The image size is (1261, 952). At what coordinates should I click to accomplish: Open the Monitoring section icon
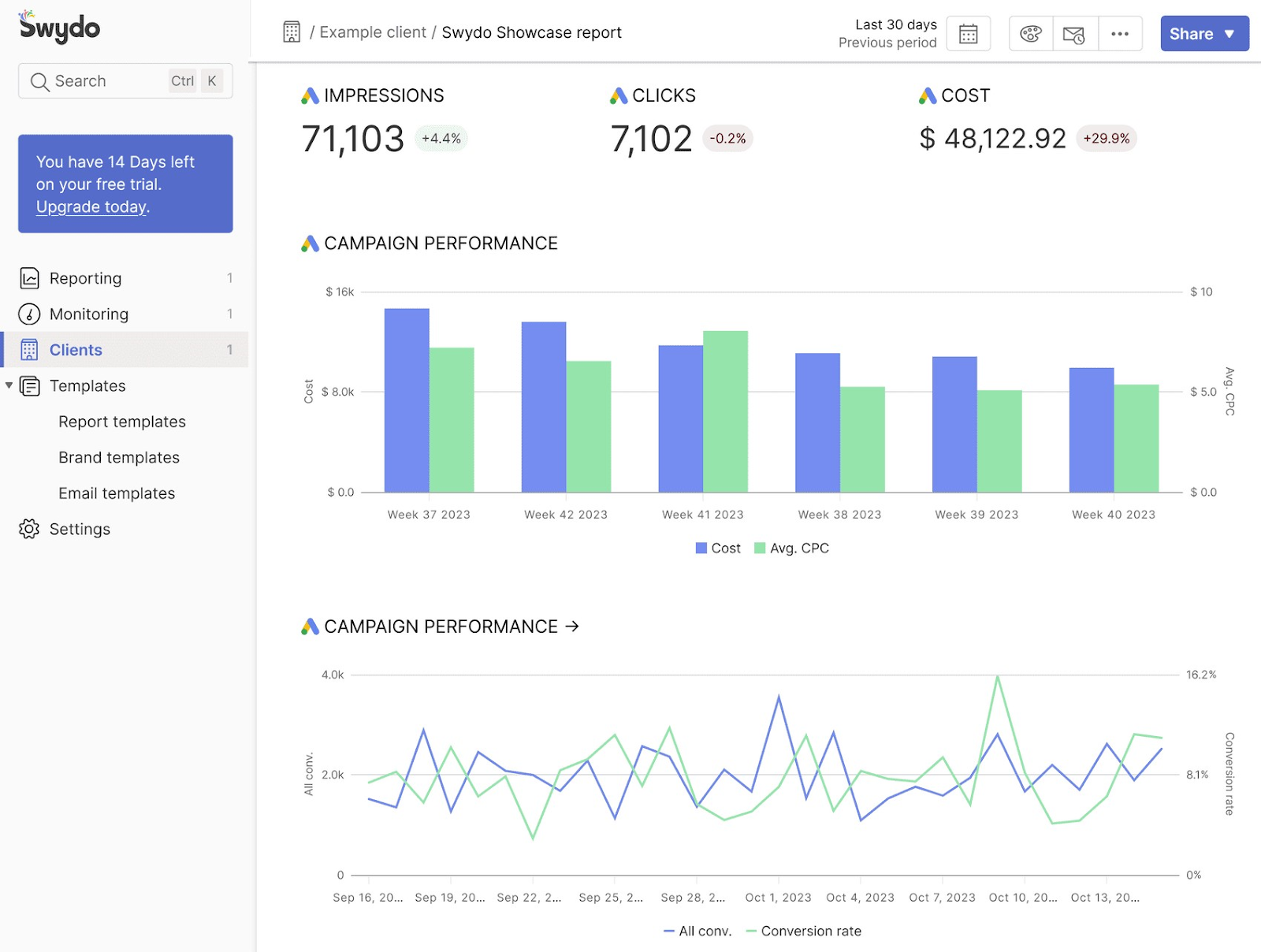[x=28, y=314]
